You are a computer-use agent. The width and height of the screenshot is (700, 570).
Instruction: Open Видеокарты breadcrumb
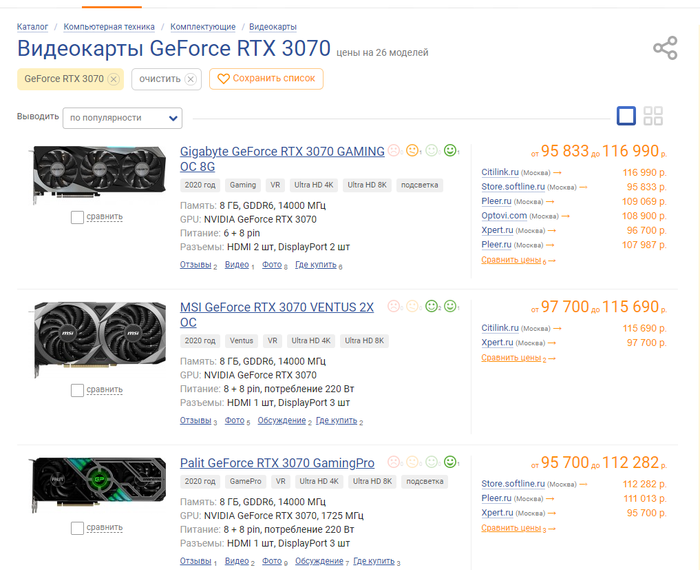point(273,27)
